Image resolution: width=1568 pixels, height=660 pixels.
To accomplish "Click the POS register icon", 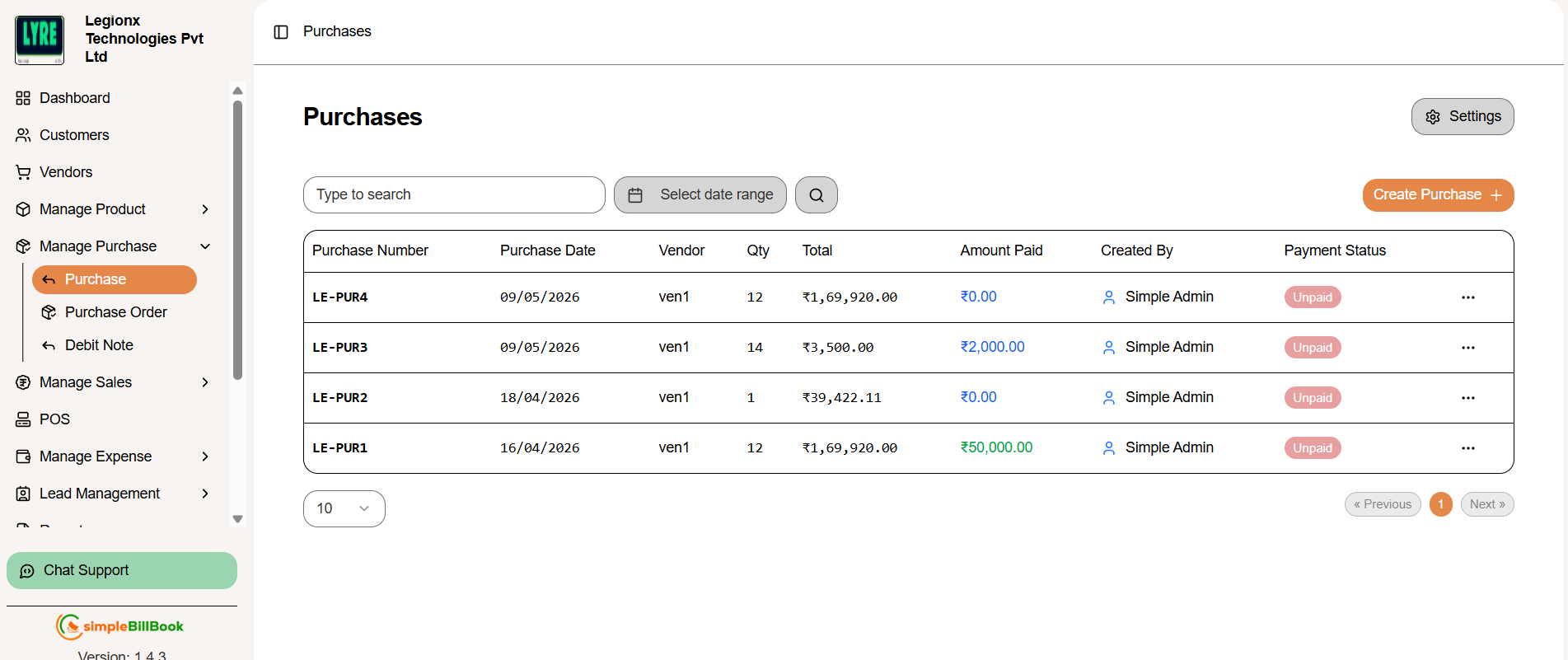I will pos(23,419).
